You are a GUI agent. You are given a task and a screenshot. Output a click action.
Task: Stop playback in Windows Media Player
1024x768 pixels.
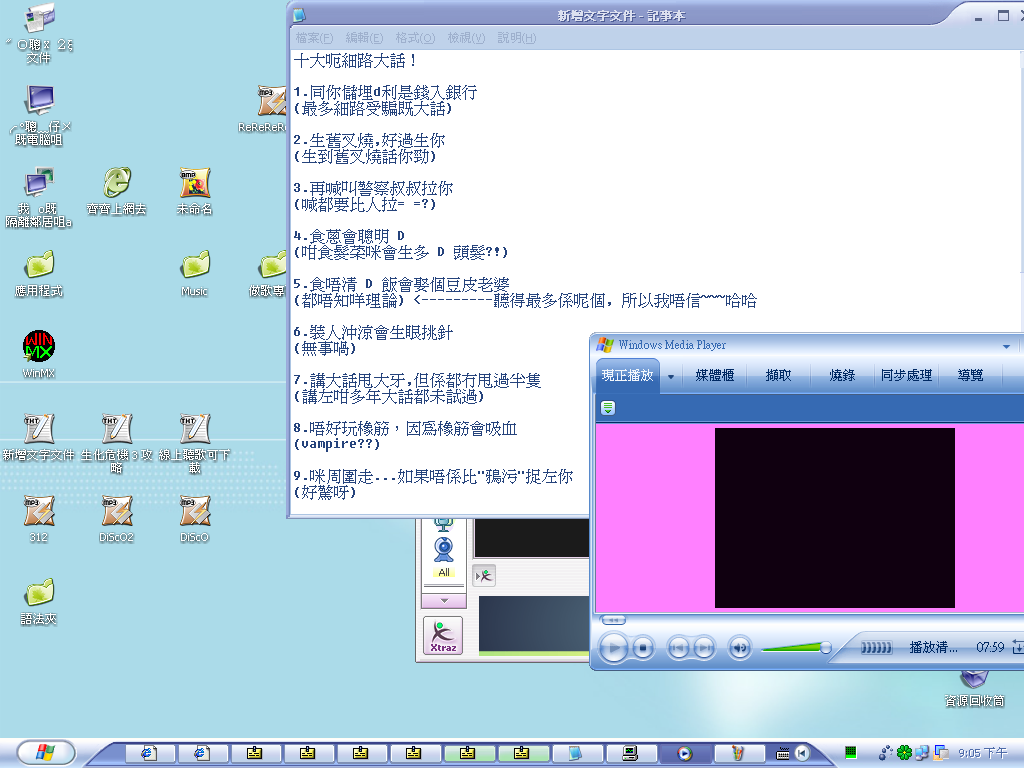point(643,648)
